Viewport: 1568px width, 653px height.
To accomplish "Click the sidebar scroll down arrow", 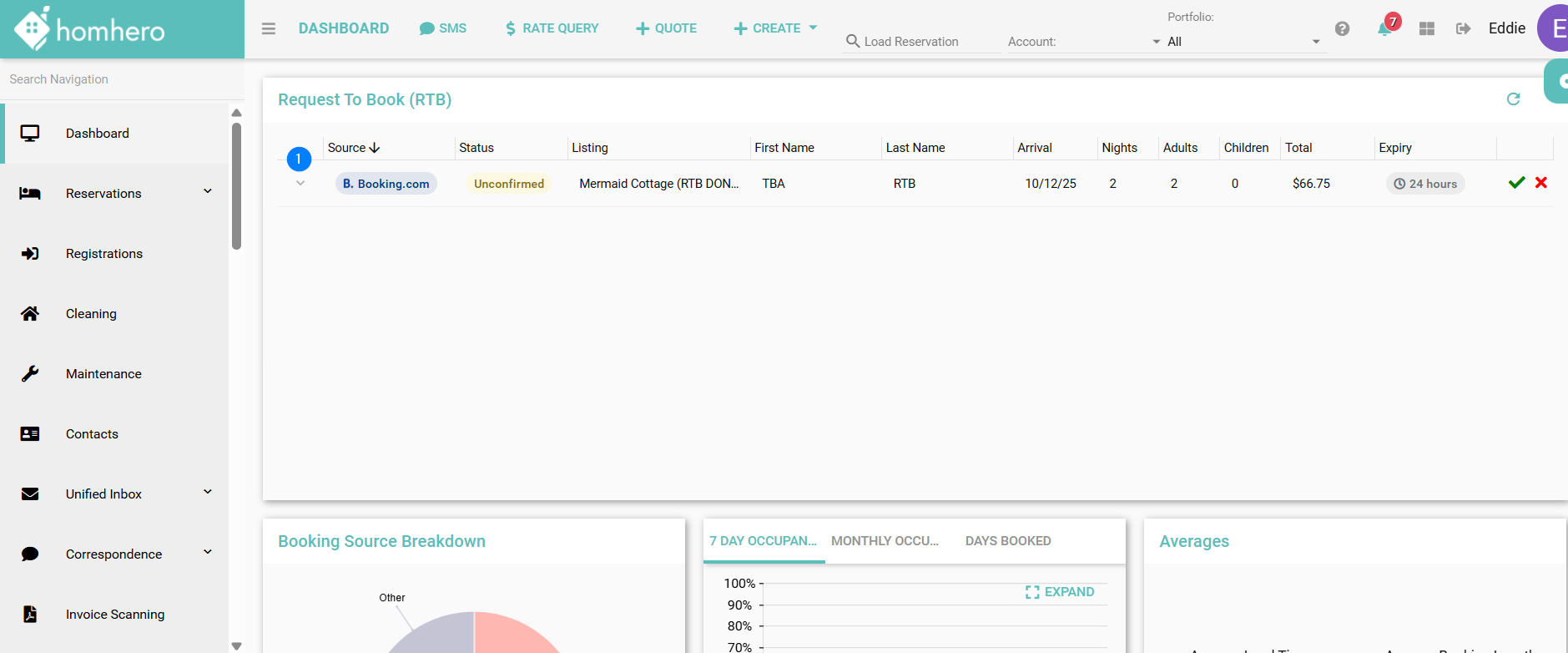I will [236, 645].
